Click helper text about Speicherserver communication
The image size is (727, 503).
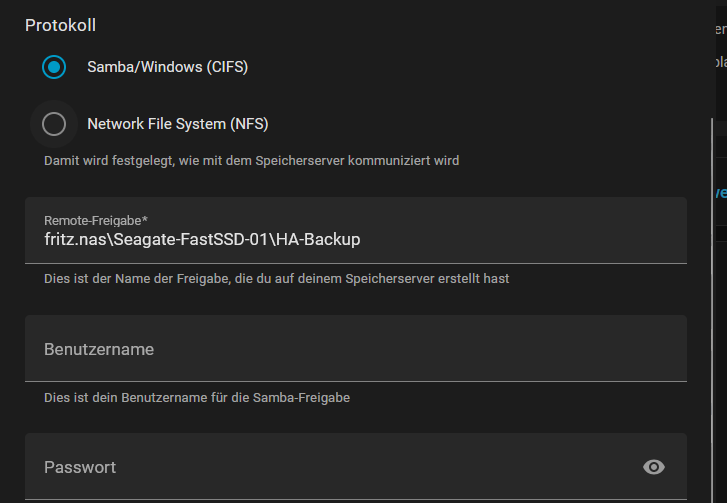point(251,161)
